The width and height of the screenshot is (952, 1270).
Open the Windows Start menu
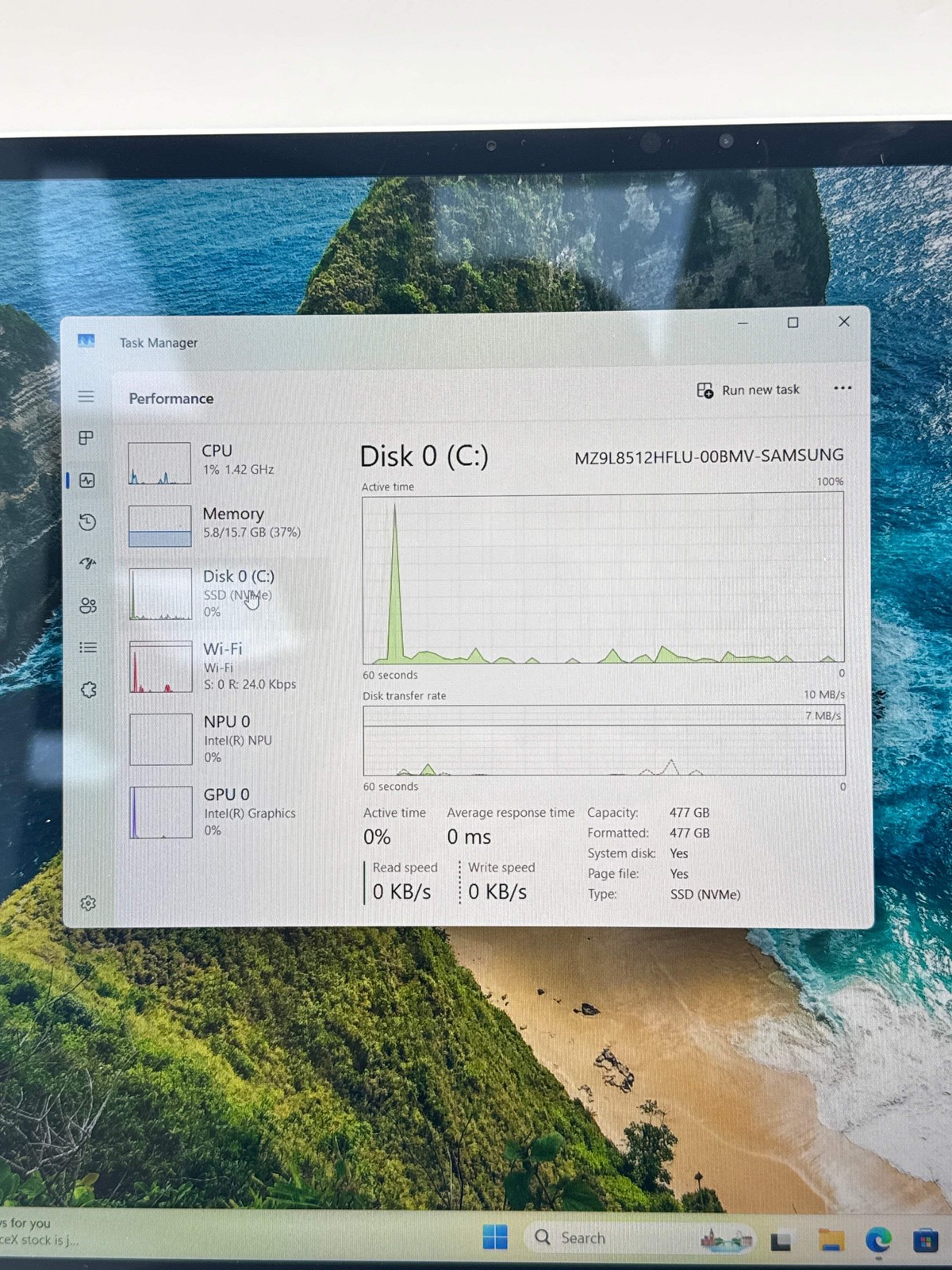coord(495,1237)
